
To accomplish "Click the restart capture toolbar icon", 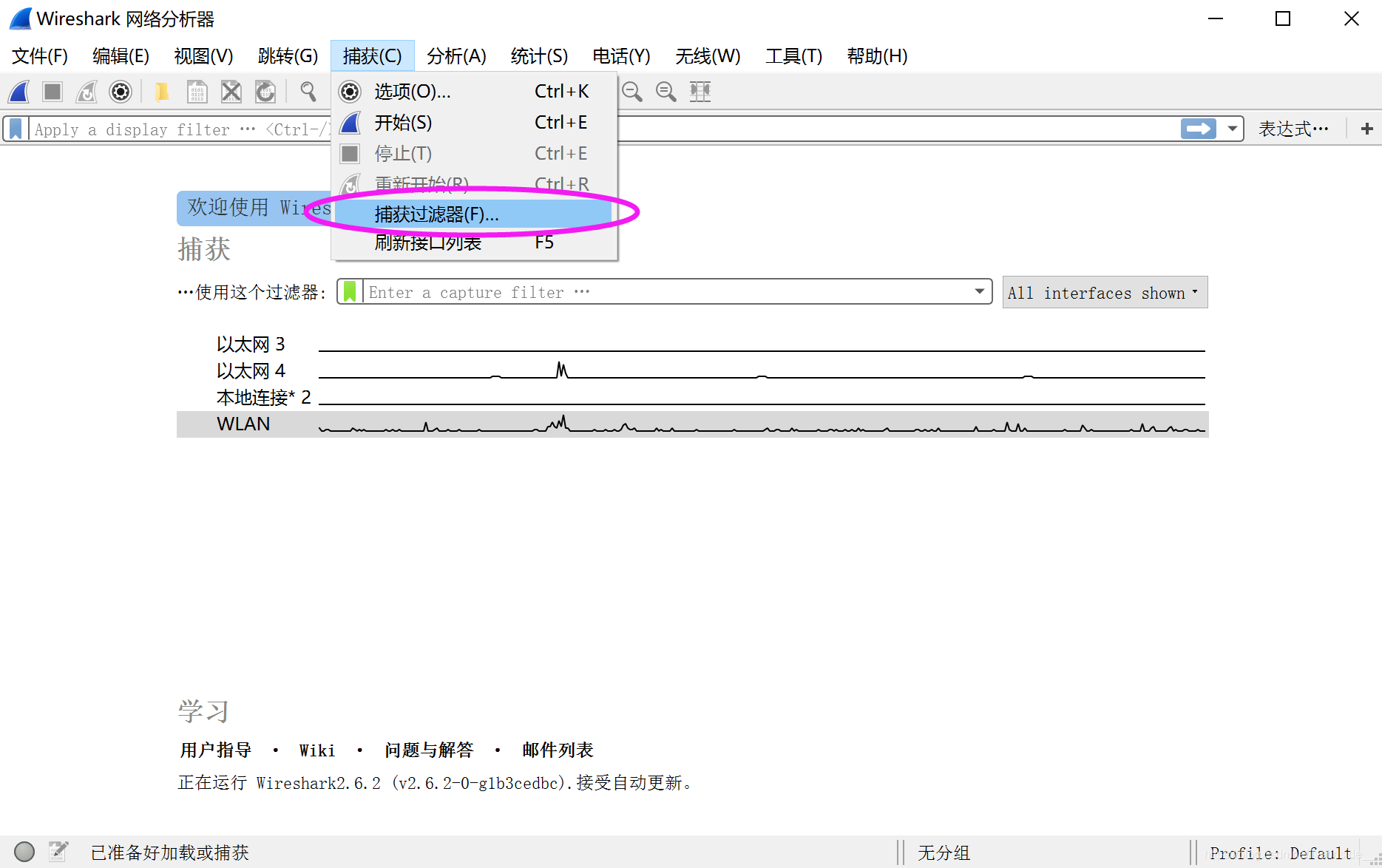I will 87,92.
